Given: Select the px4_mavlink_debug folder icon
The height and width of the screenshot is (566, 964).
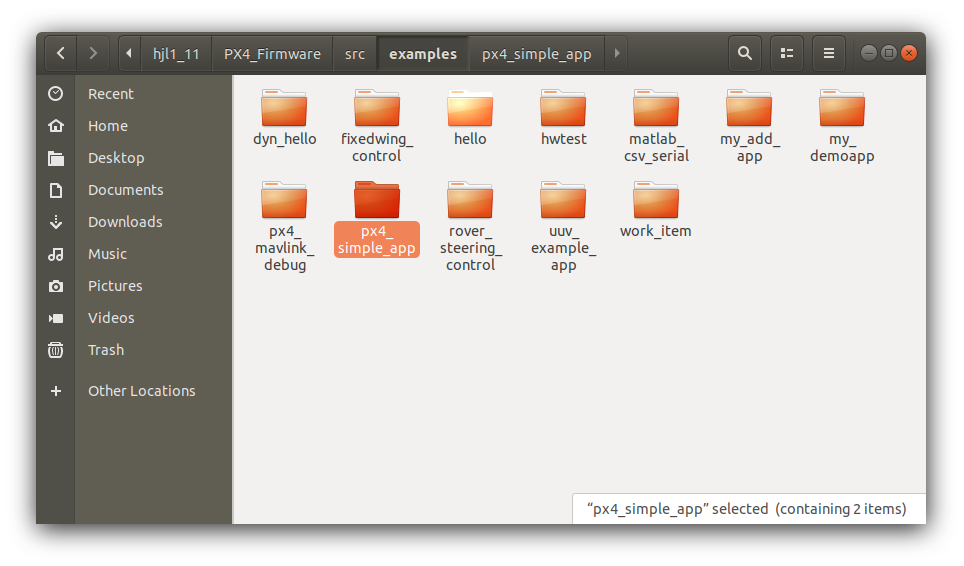Looking at the screenshot, I should pos(284,200).
